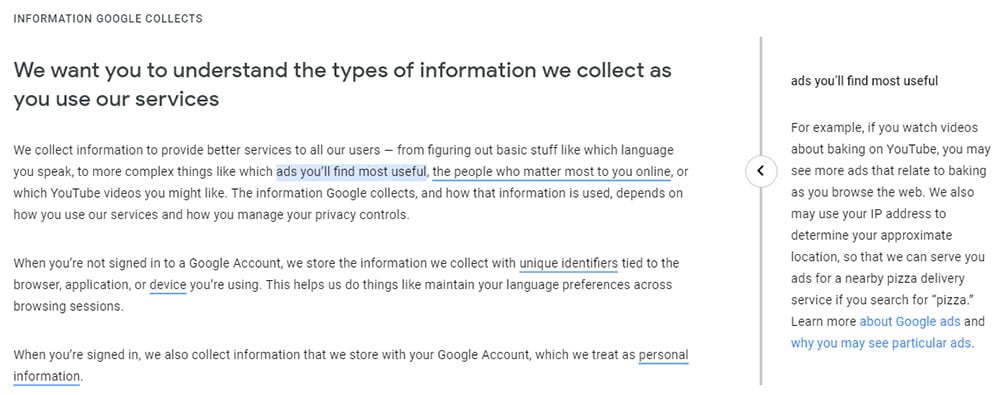Click the vertical divider beside the side panel
Viewport: 1000px width, 395px height.
pyautogui.click(x=760, y=211)
